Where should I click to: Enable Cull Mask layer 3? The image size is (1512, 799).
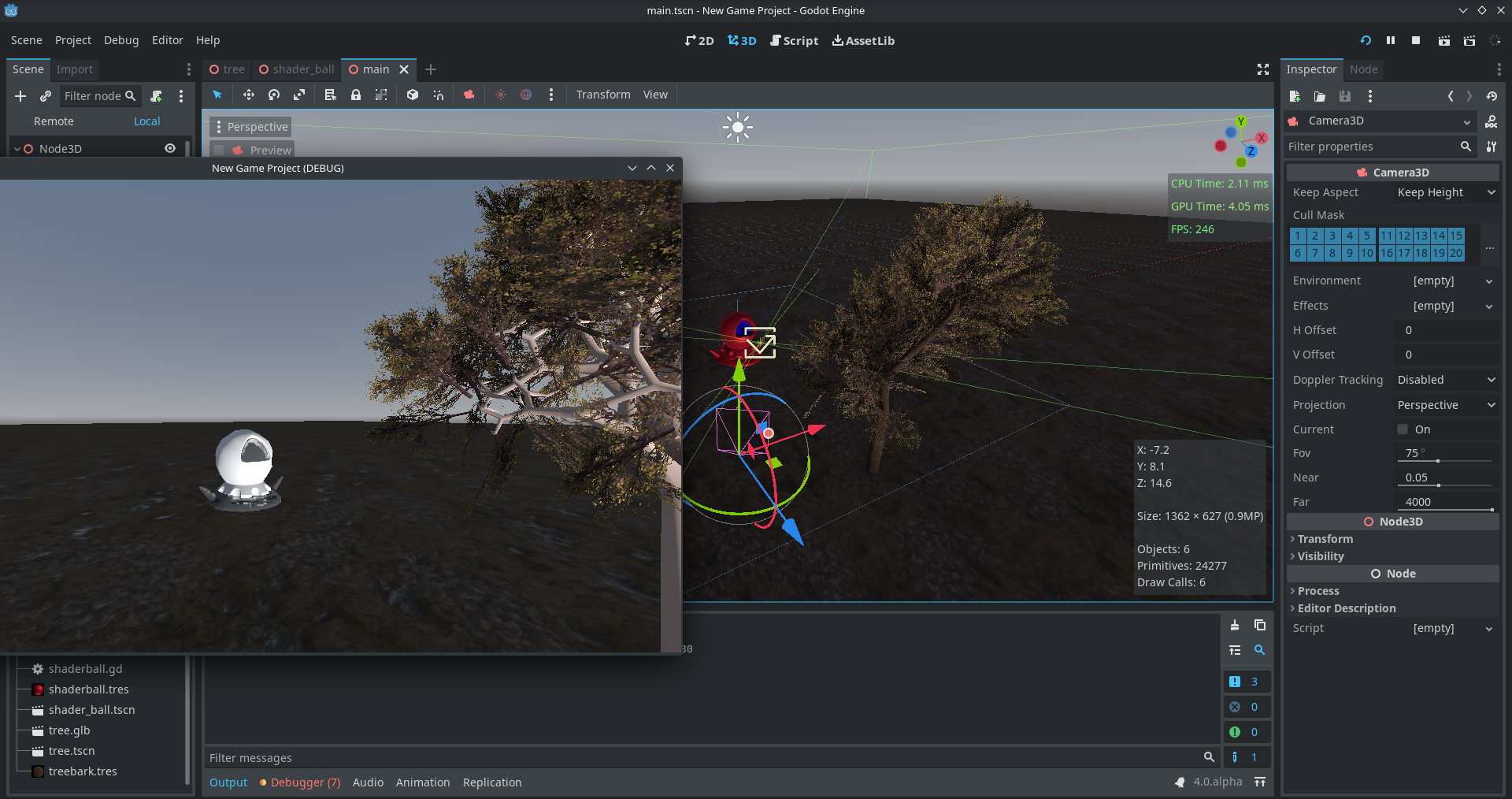click(1331, 235)
